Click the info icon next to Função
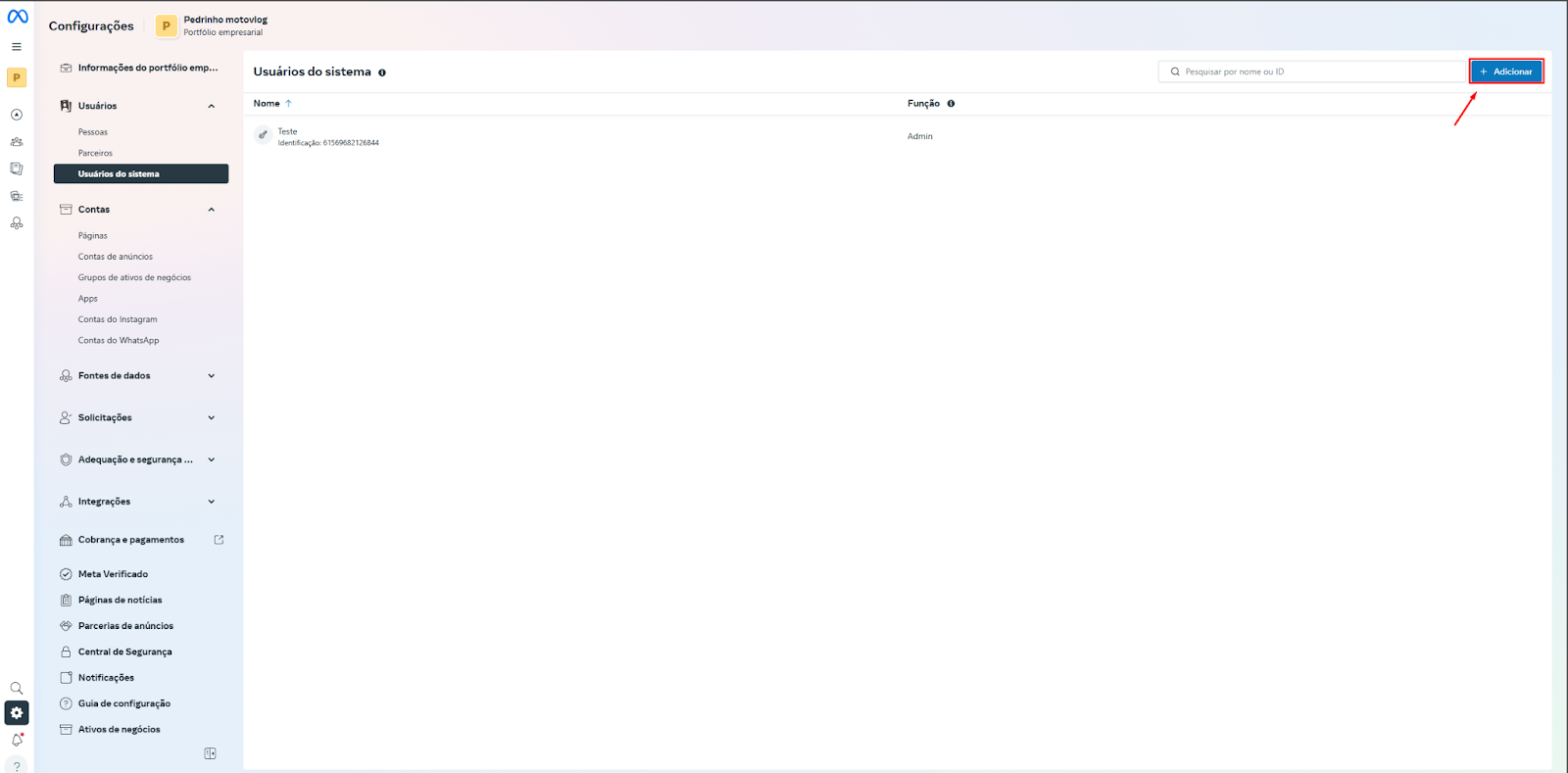This screenshot has height=773, width=1568. (x=951, y=104)
